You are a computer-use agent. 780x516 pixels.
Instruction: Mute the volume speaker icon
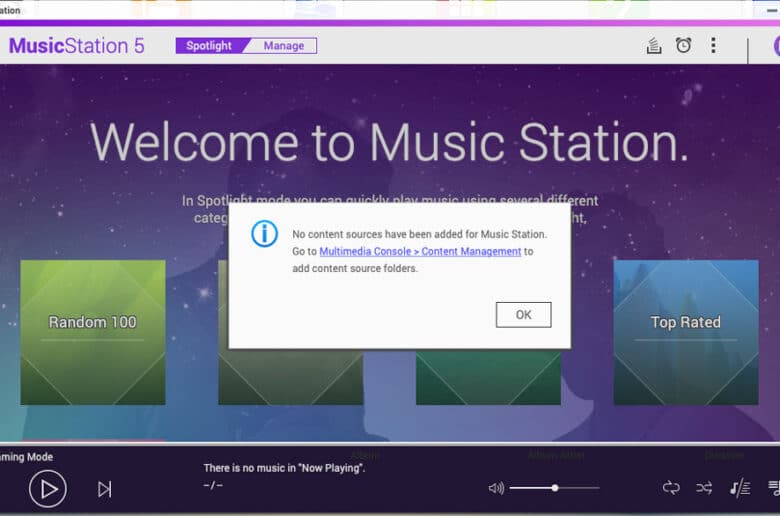(496, 488)
